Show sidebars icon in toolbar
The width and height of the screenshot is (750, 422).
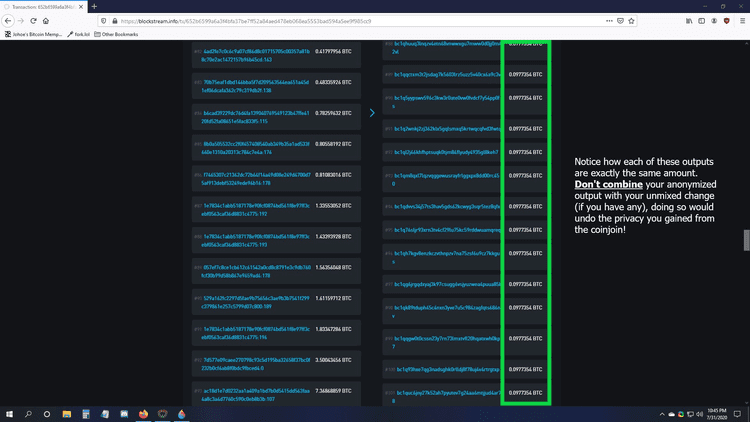coord(701,21)
